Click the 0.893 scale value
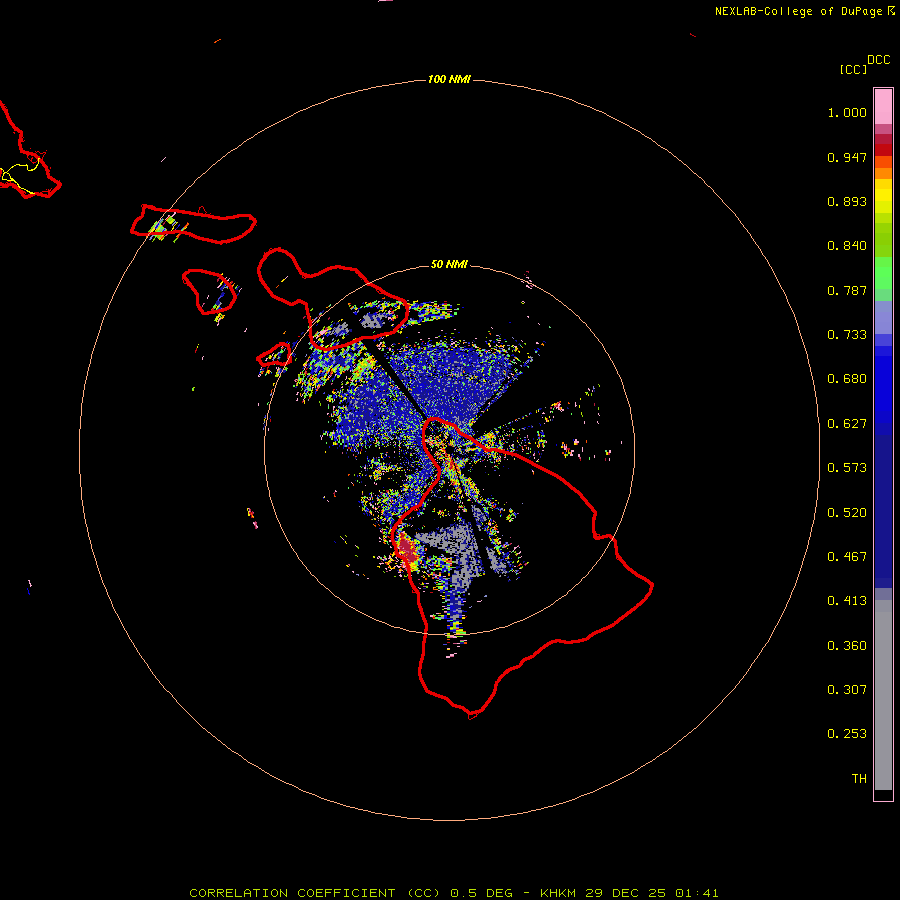 (847, 201)
